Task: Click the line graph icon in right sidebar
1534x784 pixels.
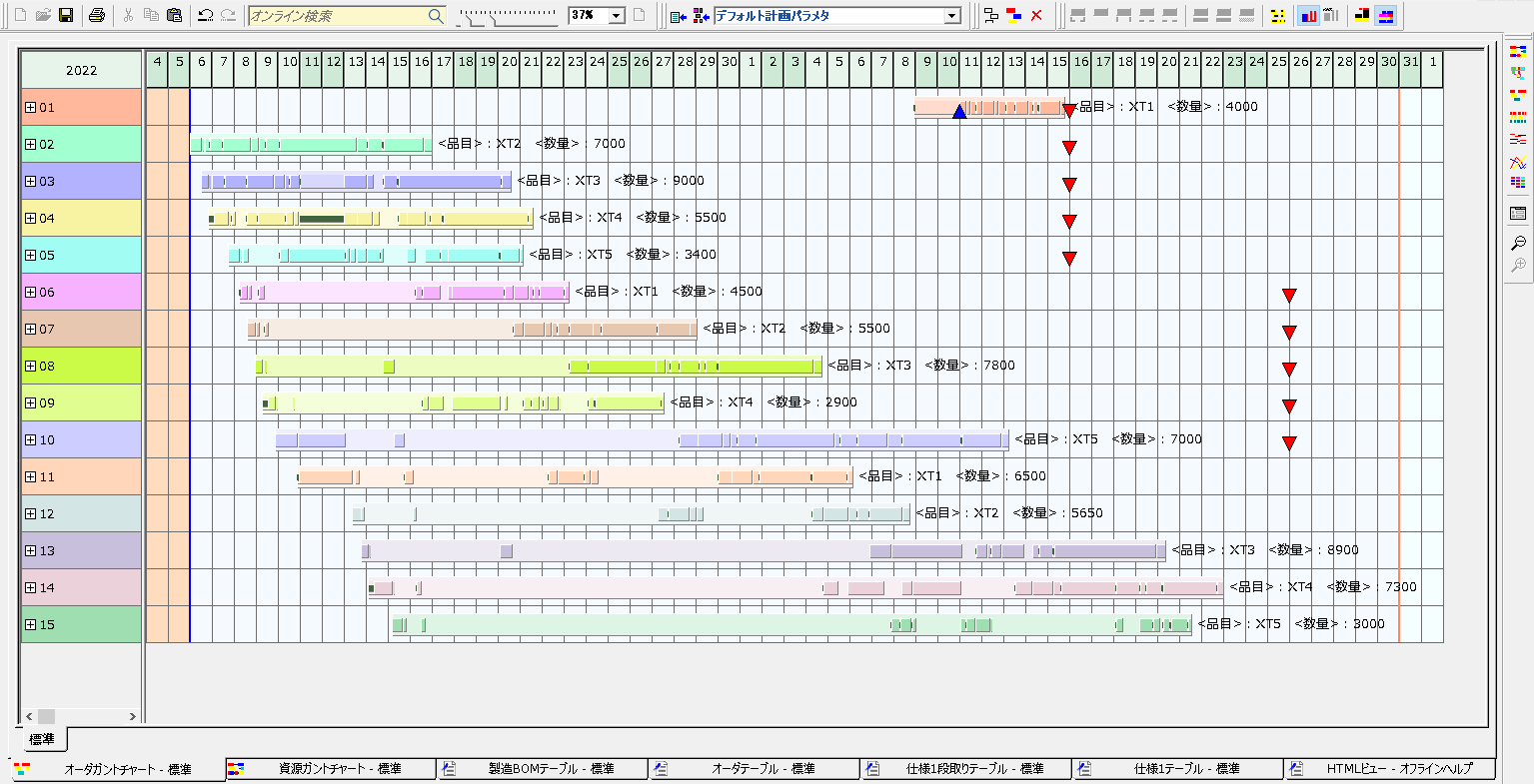Action: pos(1518,162)
